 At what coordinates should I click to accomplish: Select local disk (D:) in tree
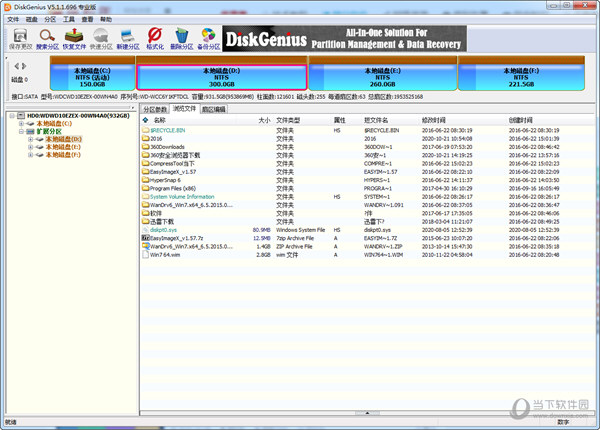(64, 139)
